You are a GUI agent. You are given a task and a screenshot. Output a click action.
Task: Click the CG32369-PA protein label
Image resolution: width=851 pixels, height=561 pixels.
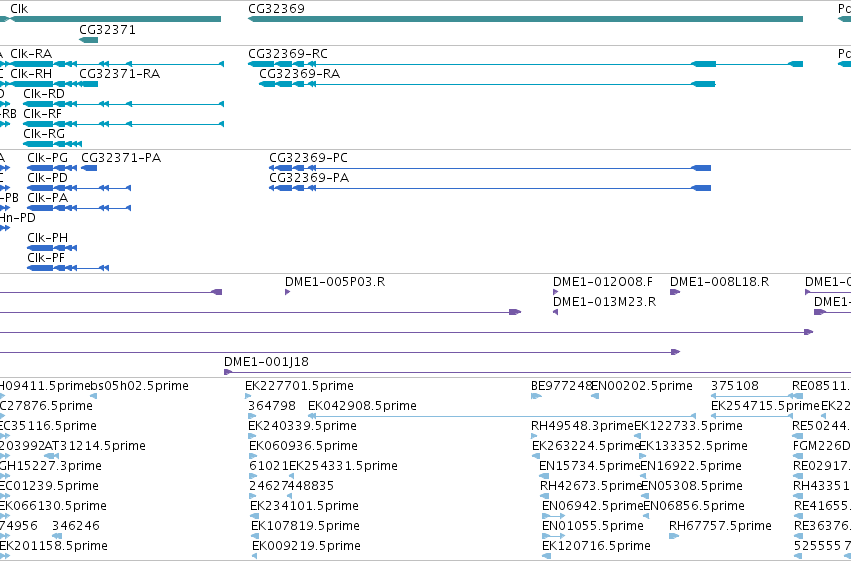pyautogui.click(x=309, y=178)
